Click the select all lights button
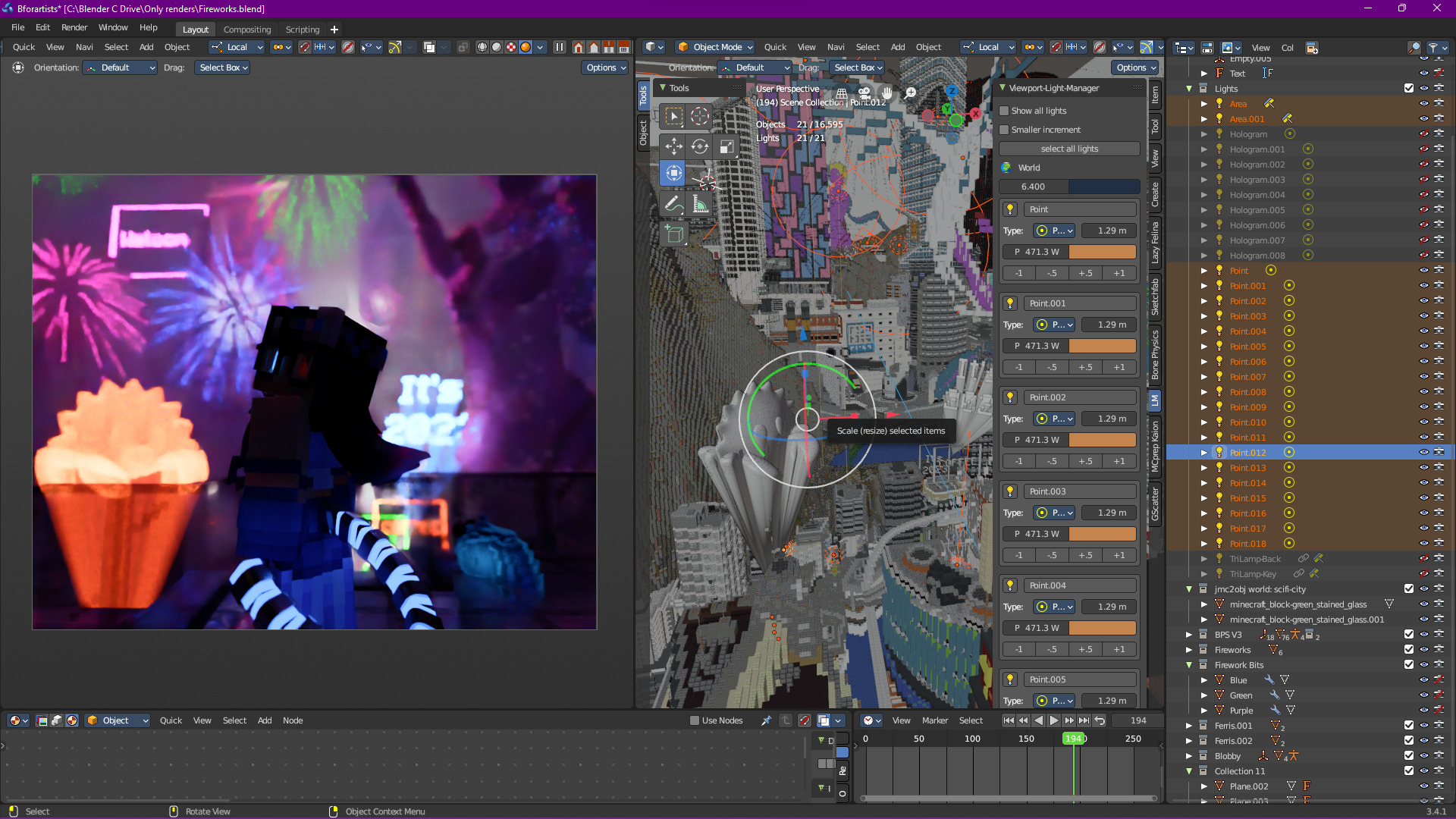 click(1069, 149)
